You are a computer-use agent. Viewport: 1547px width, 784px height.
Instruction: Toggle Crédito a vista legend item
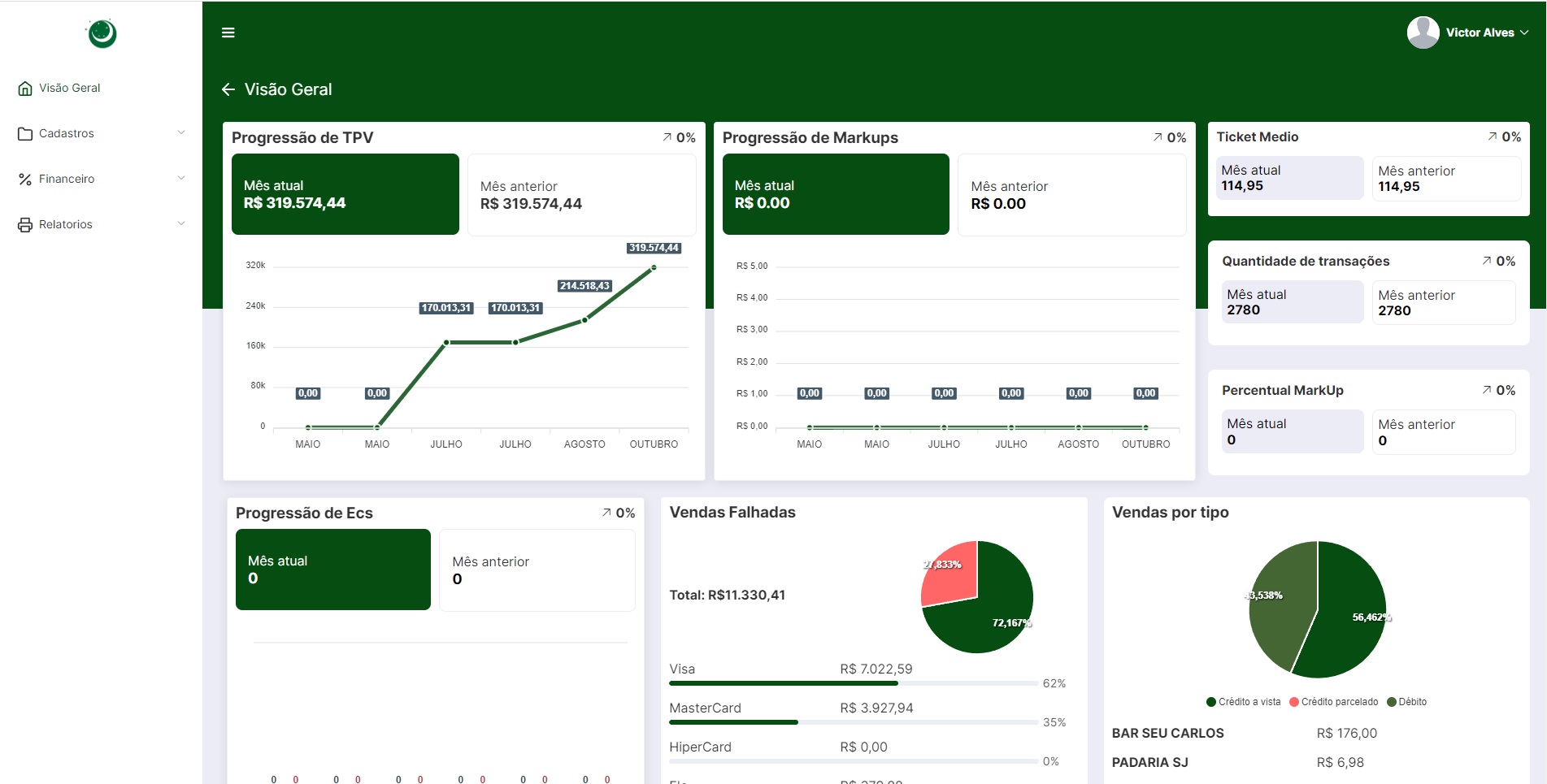click(x=1244, y=702)
